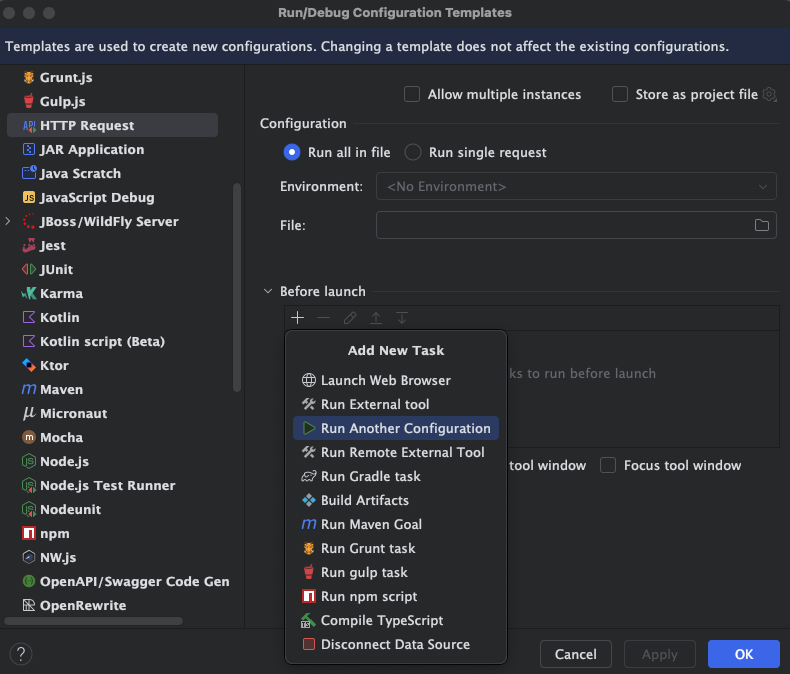Screen dimensions: 790x674
Task: Open help with the question mark button
Action: click(x=21, y=654)
